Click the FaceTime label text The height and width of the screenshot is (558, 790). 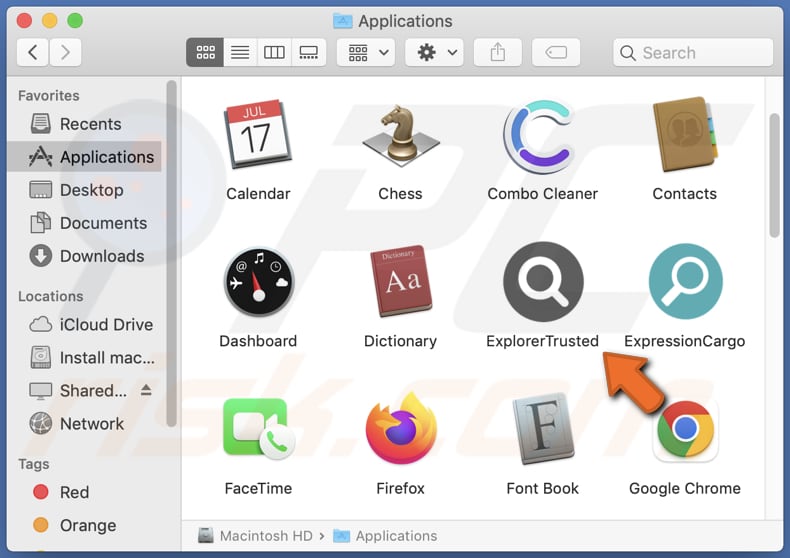coord(258,489)
